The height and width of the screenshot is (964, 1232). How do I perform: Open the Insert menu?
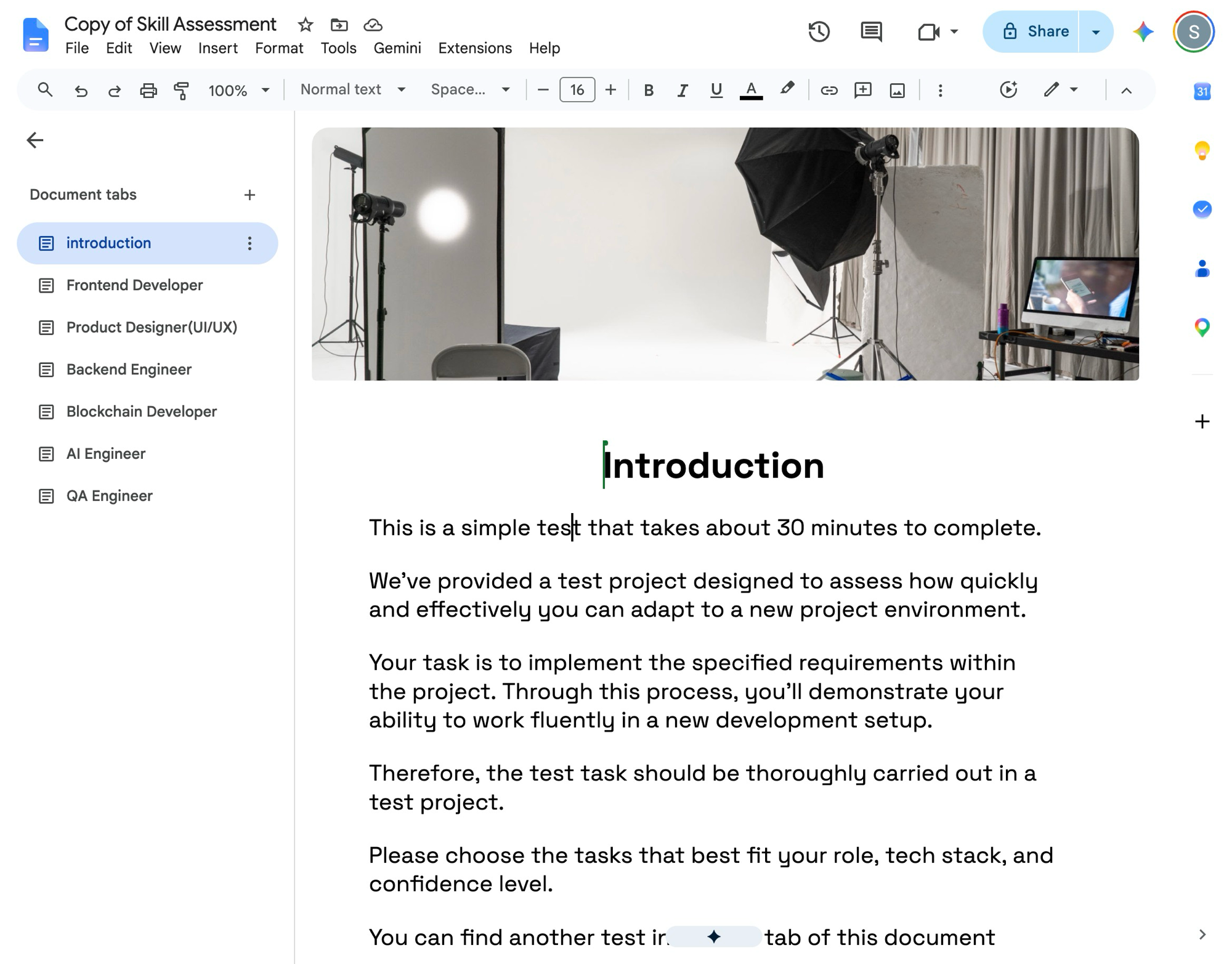(218, 48)
